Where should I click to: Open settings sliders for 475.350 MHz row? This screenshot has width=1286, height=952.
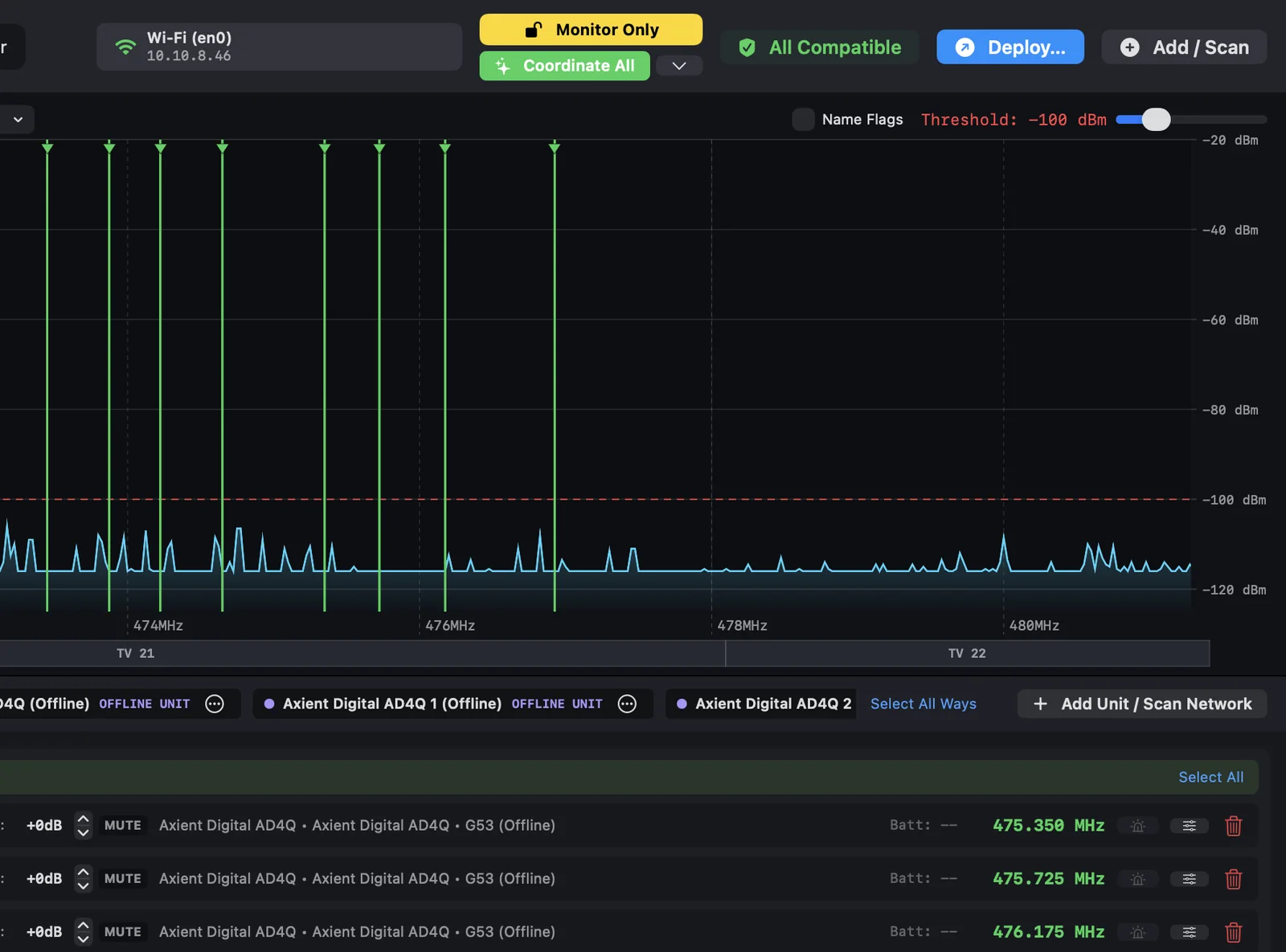tap(1189, 826)
